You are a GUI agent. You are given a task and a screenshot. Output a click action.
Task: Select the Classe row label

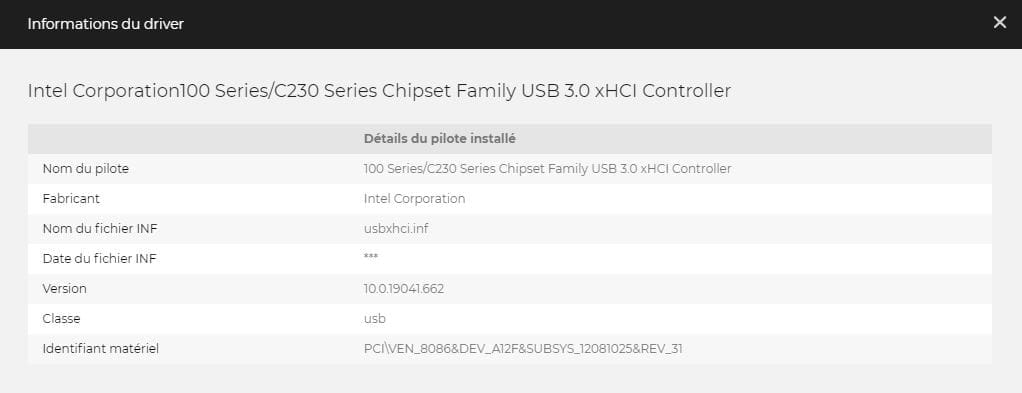[61, 319]
